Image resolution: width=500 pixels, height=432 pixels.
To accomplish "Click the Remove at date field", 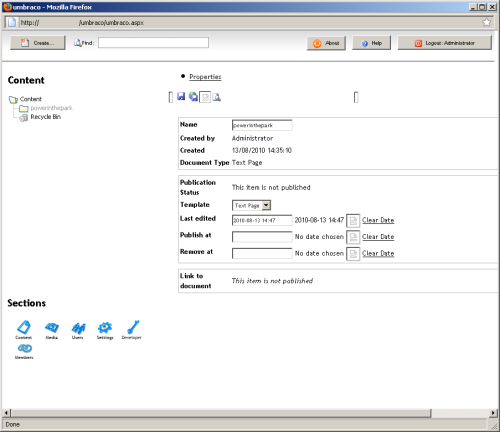I will [x=262, y=253].
